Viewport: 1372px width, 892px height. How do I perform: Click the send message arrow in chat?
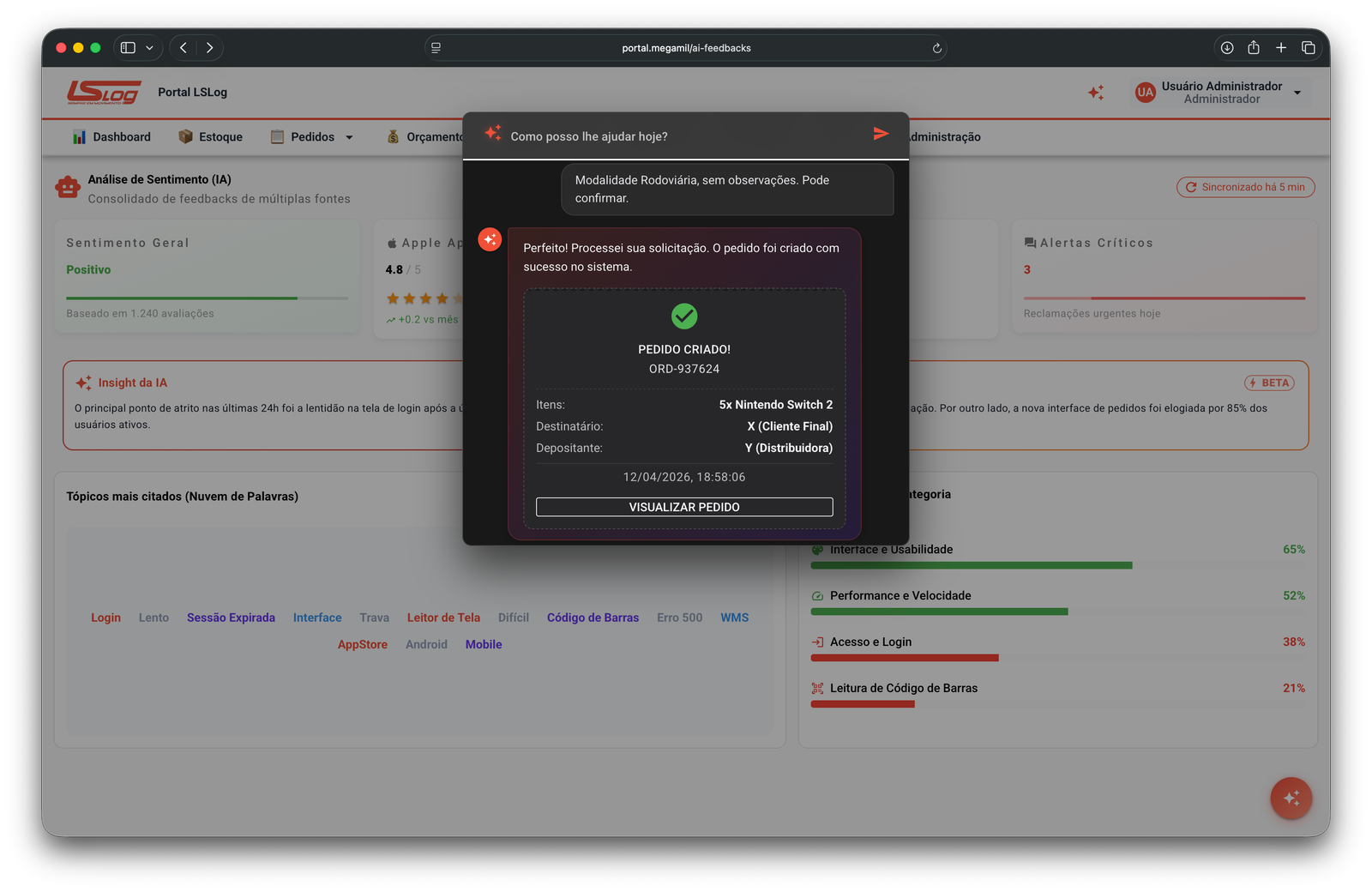tap(881, 134)
